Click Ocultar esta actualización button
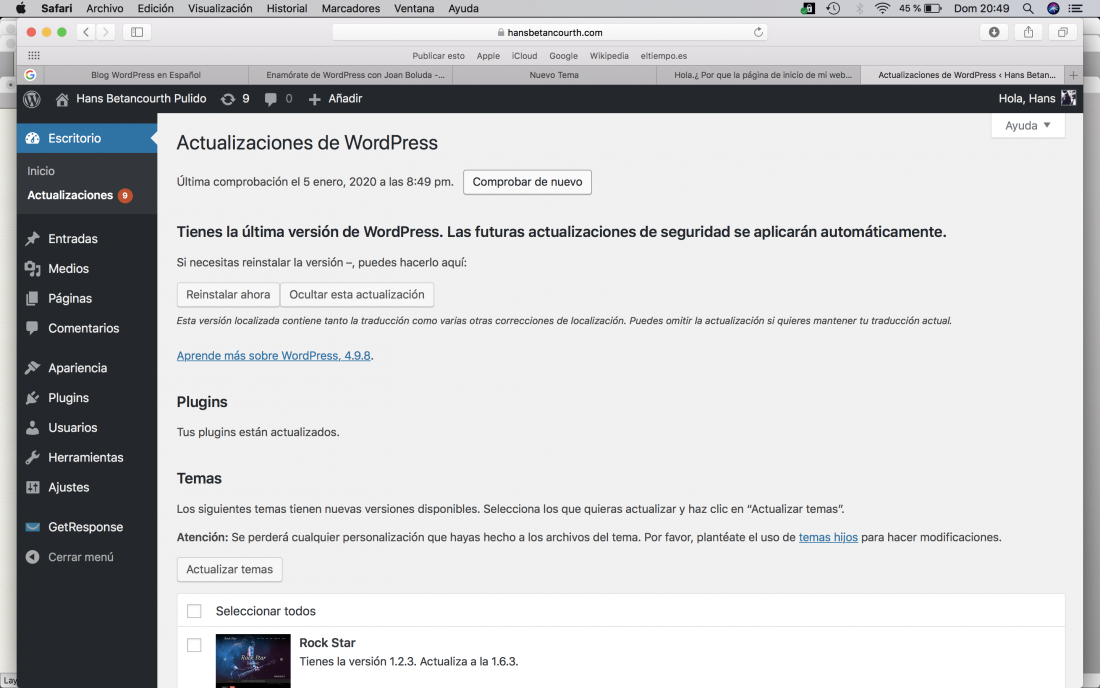Screen dimensions: 1100x688 click(356, 295)
